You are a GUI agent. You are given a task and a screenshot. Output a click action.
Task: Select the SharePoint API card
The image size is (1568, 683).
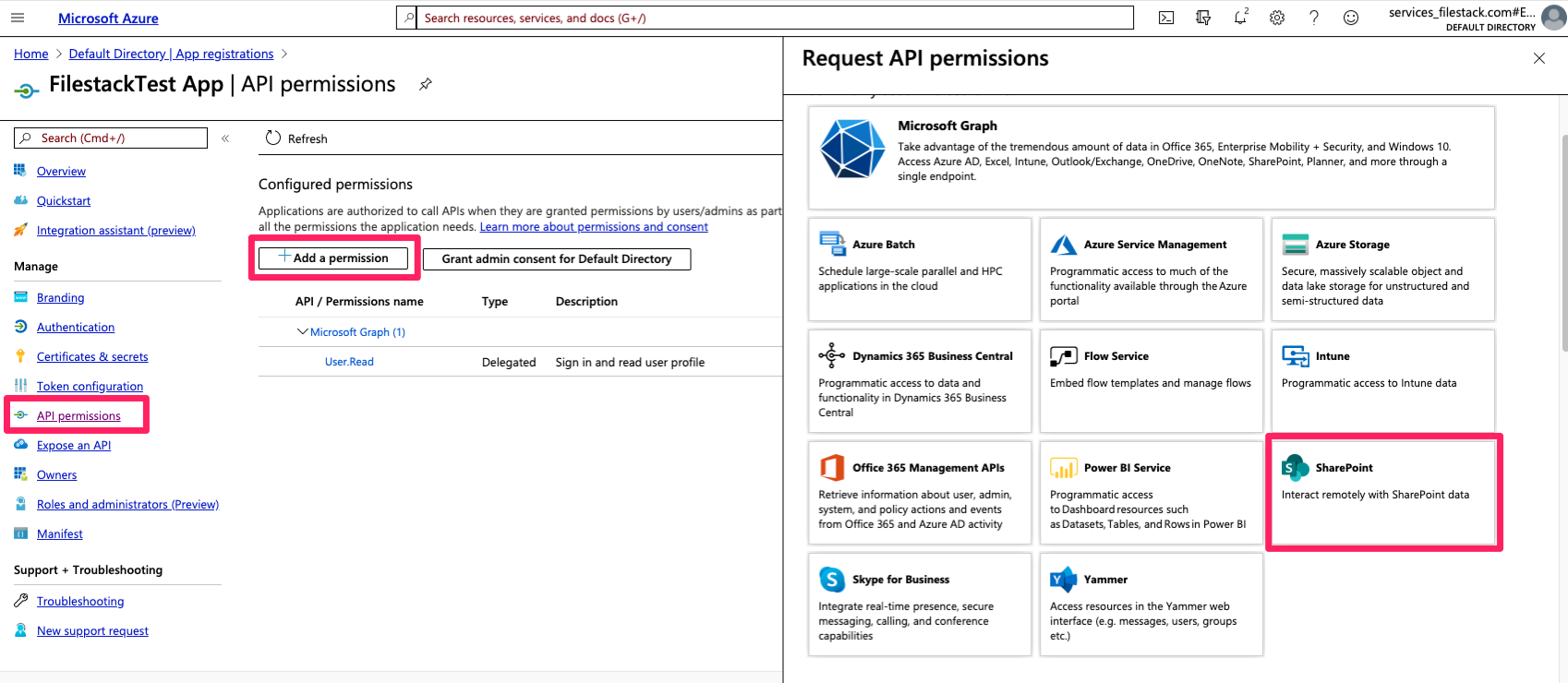1383,493
